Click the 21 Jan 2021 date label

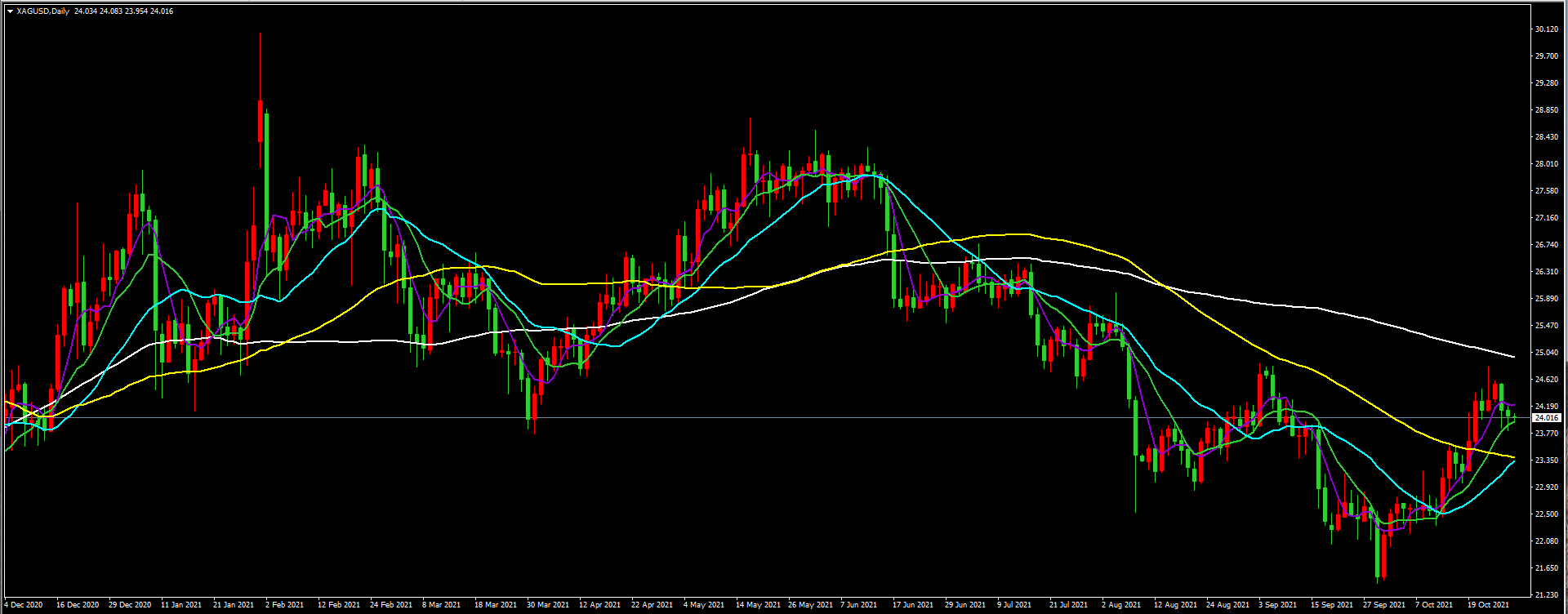(234, 605)
